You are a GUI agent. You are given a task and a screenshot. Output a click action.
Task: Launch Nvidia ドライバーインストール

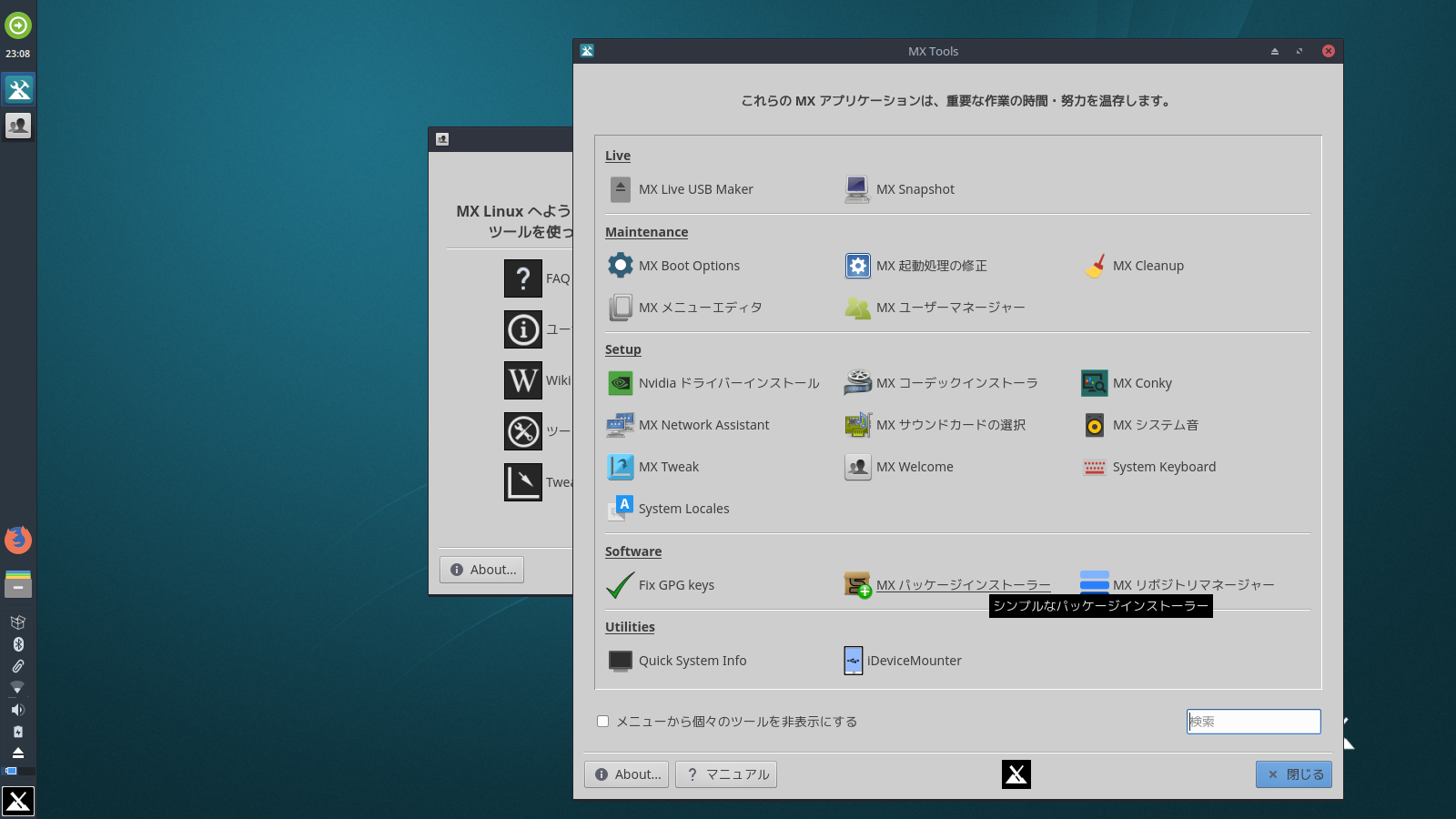point(713,383)
